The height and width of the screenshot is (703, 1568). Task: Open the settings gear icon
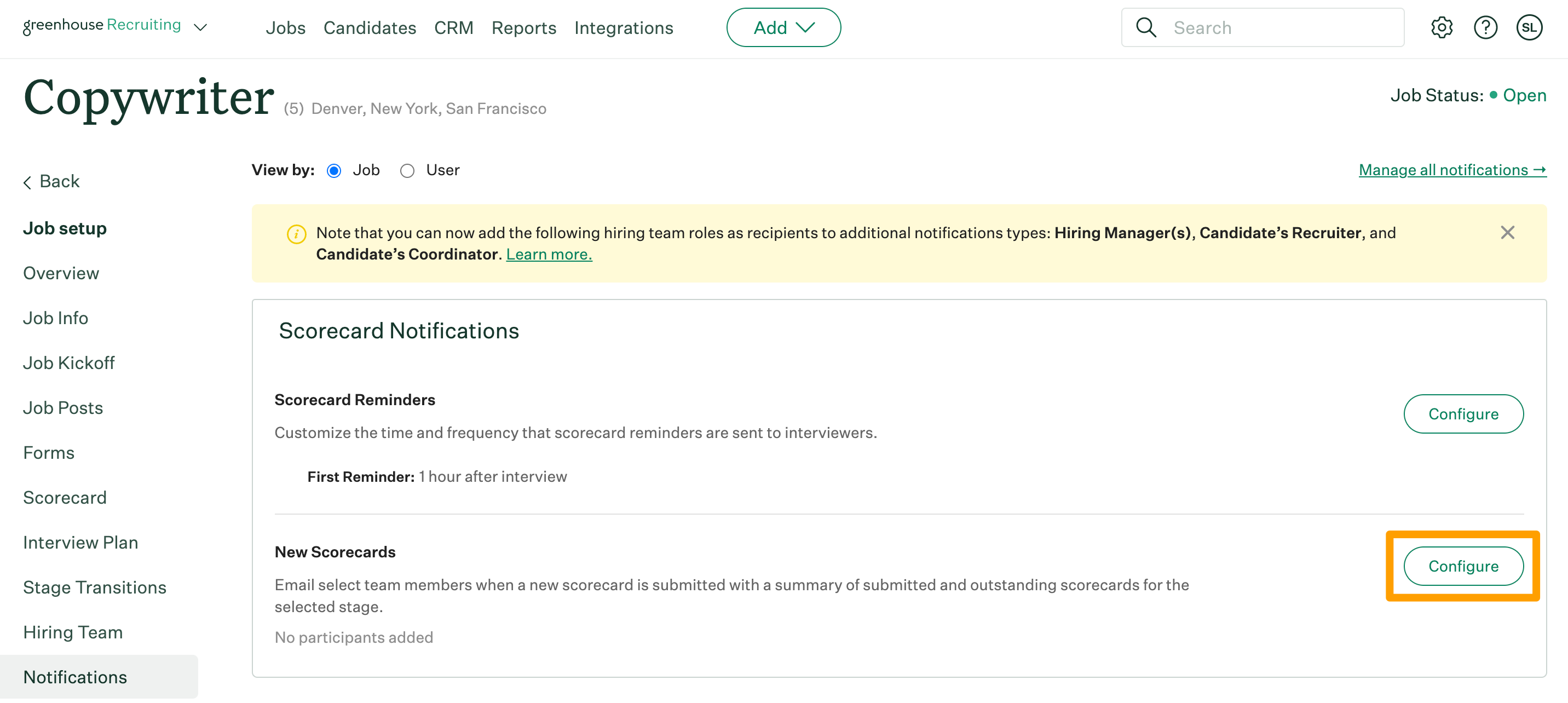click(x=1442, y=27)
